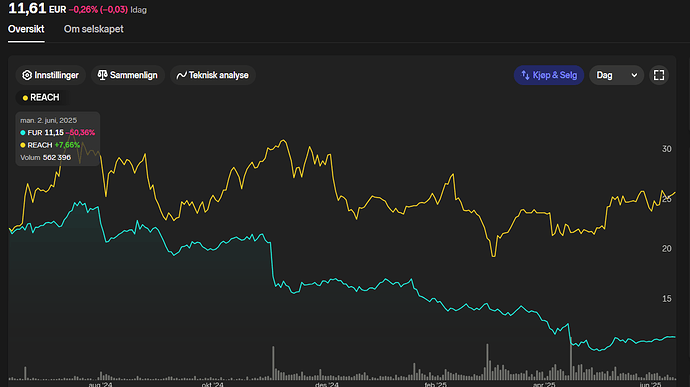Open Teknisk analyse tools
The image size is (690, 387).
click(x=213, y=75)
